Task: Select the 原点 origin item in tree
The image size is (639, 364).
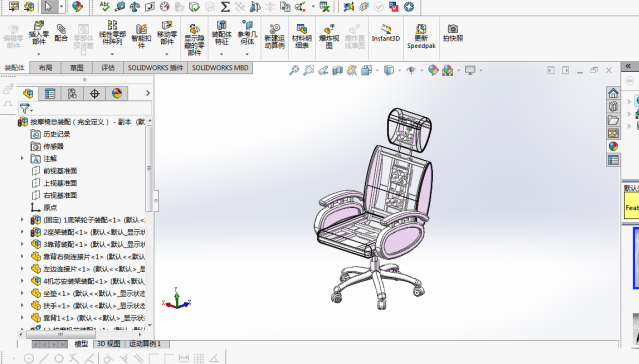Action: (x=50, y=207)
